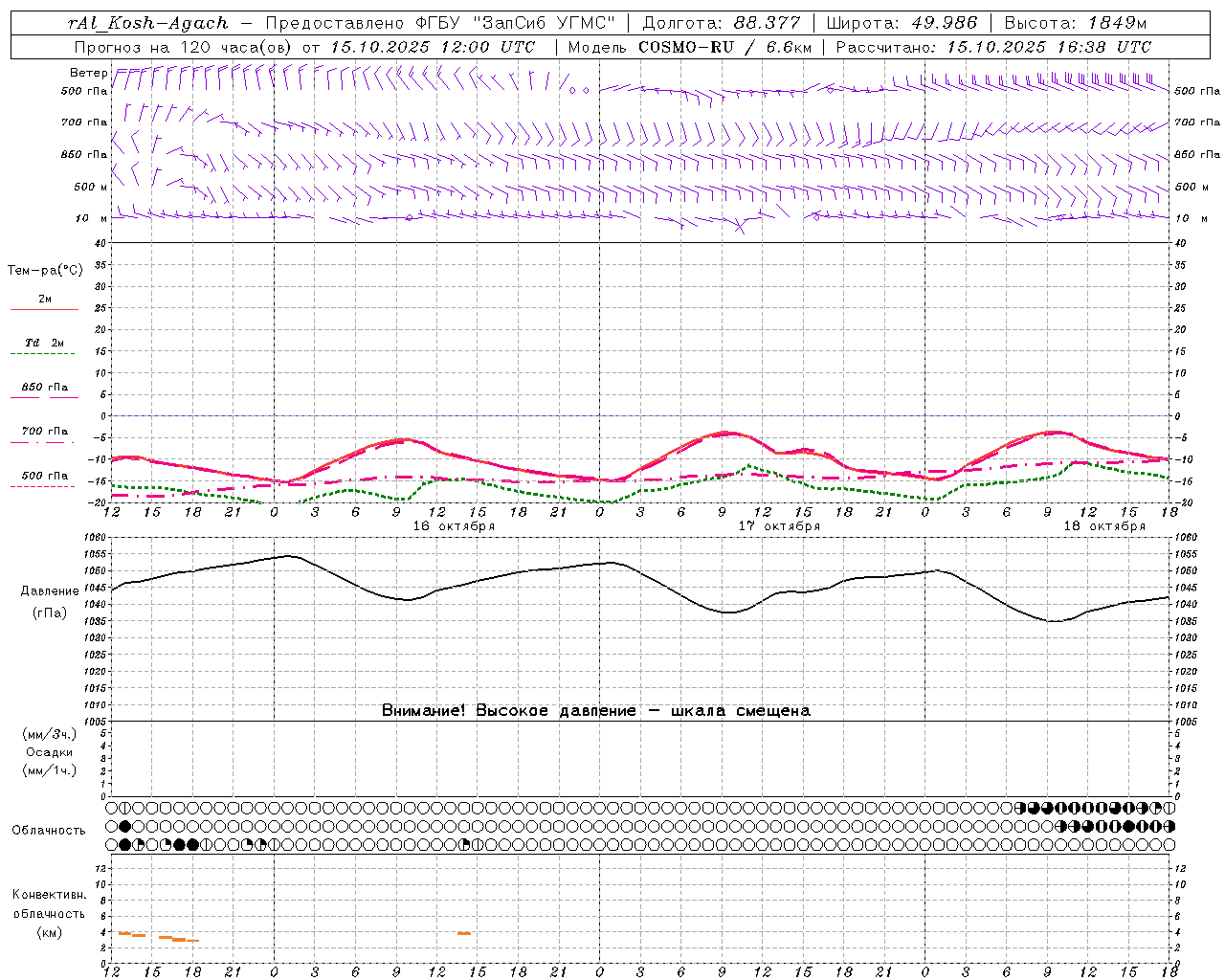Click the Давление pressure panel label
This screenshot has height=980, width=1225.
[50, 591]
